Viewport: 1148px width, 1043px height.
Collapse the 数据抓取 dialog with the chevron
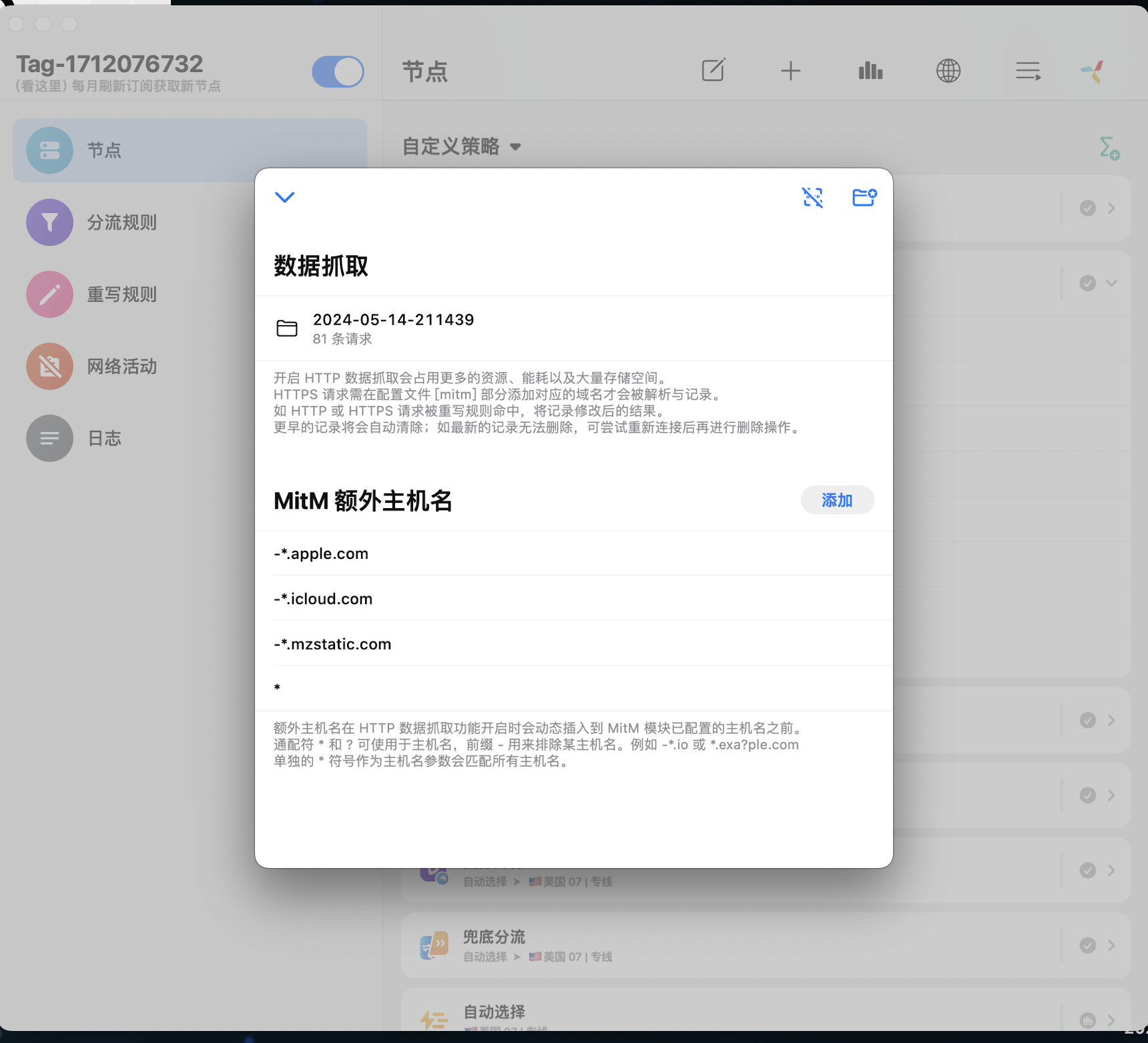pos(285,197)
